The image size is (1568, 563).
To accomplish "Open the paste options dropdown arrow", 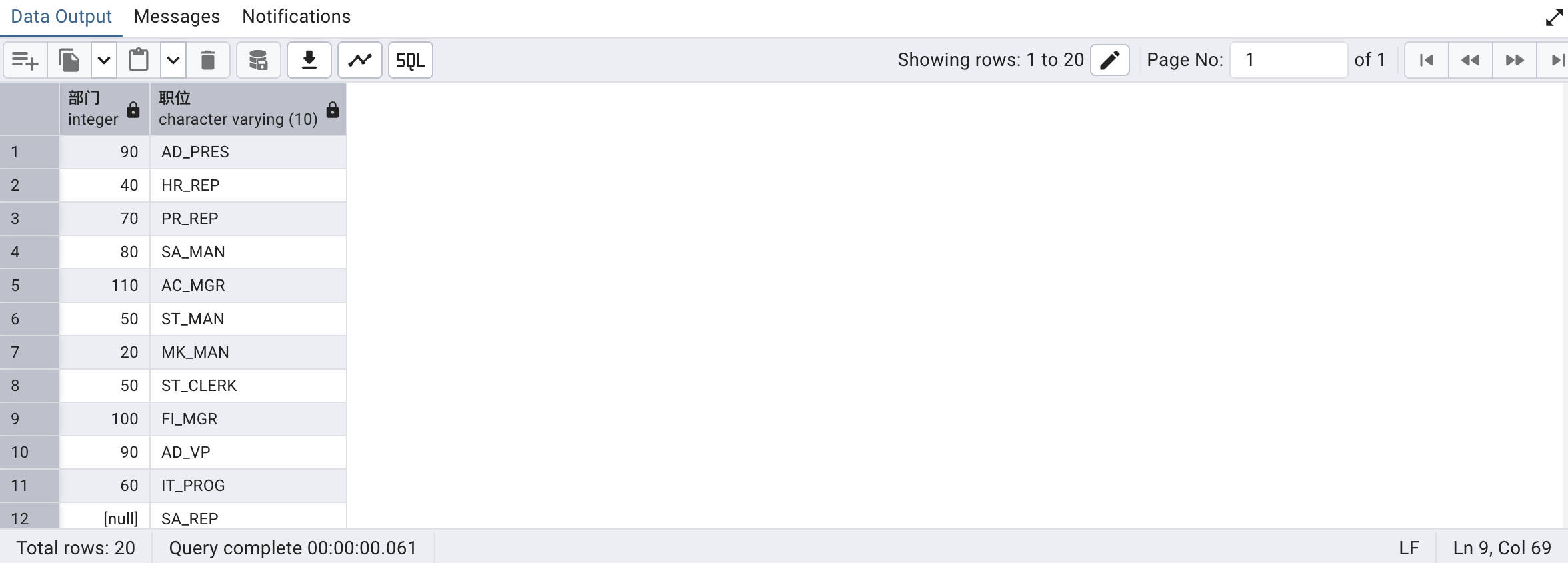I will (x=173, y=60).
